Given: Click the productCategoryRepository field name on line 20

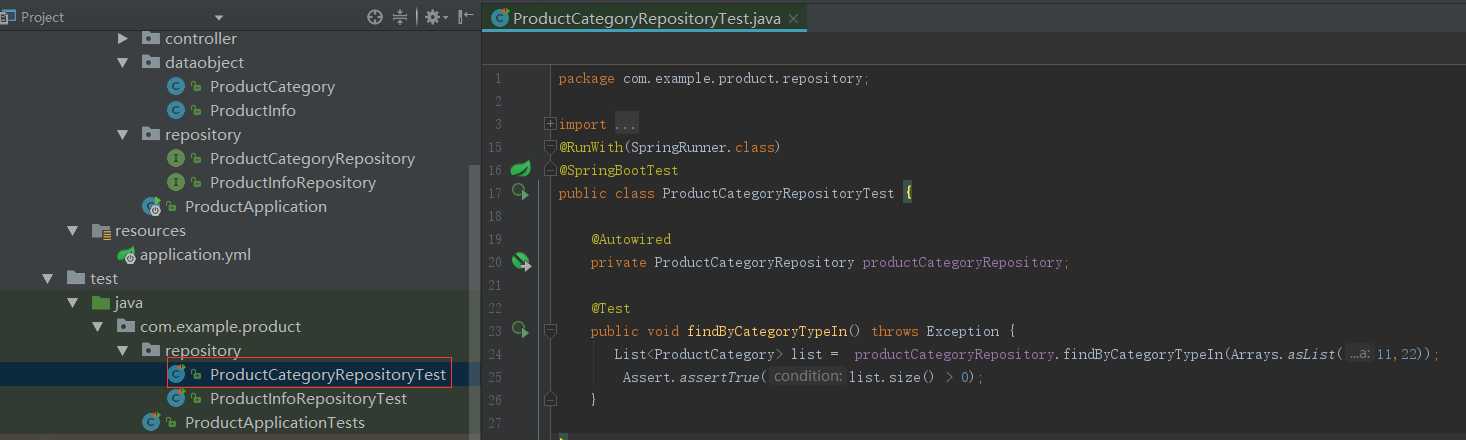Looking at the screenshot, I should [x=964, y=262].
